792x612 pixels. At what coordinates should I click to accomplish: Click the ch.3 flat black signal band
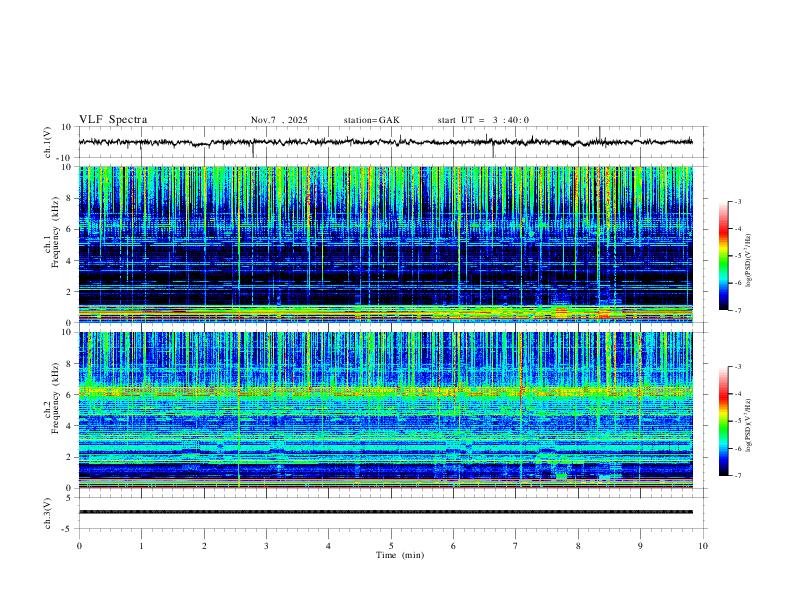point(385,512)
